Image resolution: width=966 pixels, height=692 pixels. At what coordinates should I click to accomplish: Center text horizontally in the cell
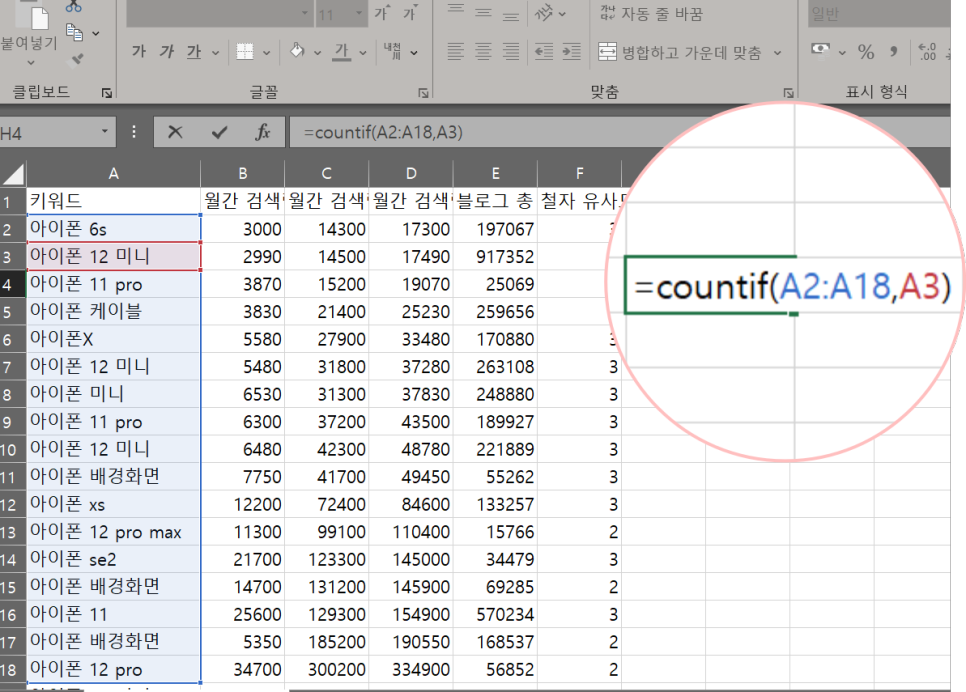point(483,52)
